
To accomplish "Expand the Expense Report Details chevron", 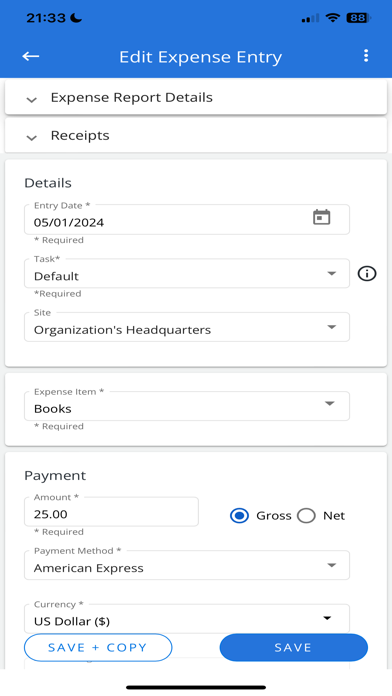I will (32, 99).
